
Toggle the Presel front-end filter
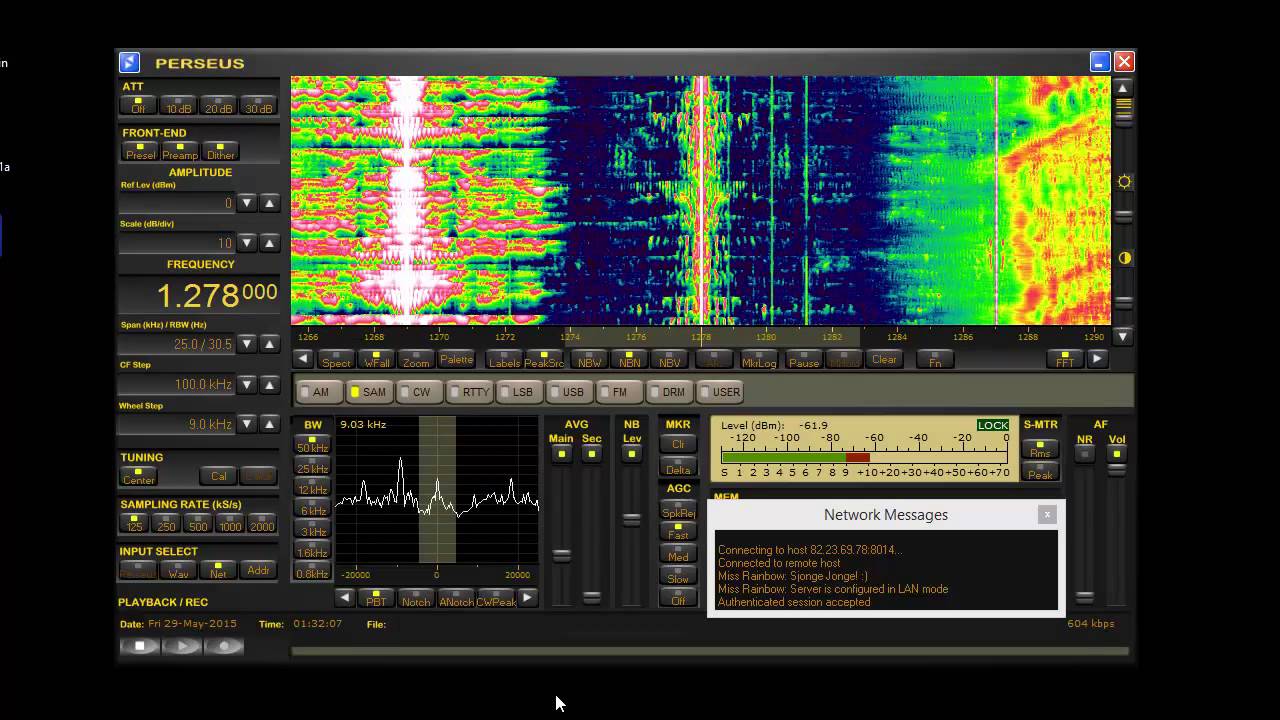coord(140,151)
